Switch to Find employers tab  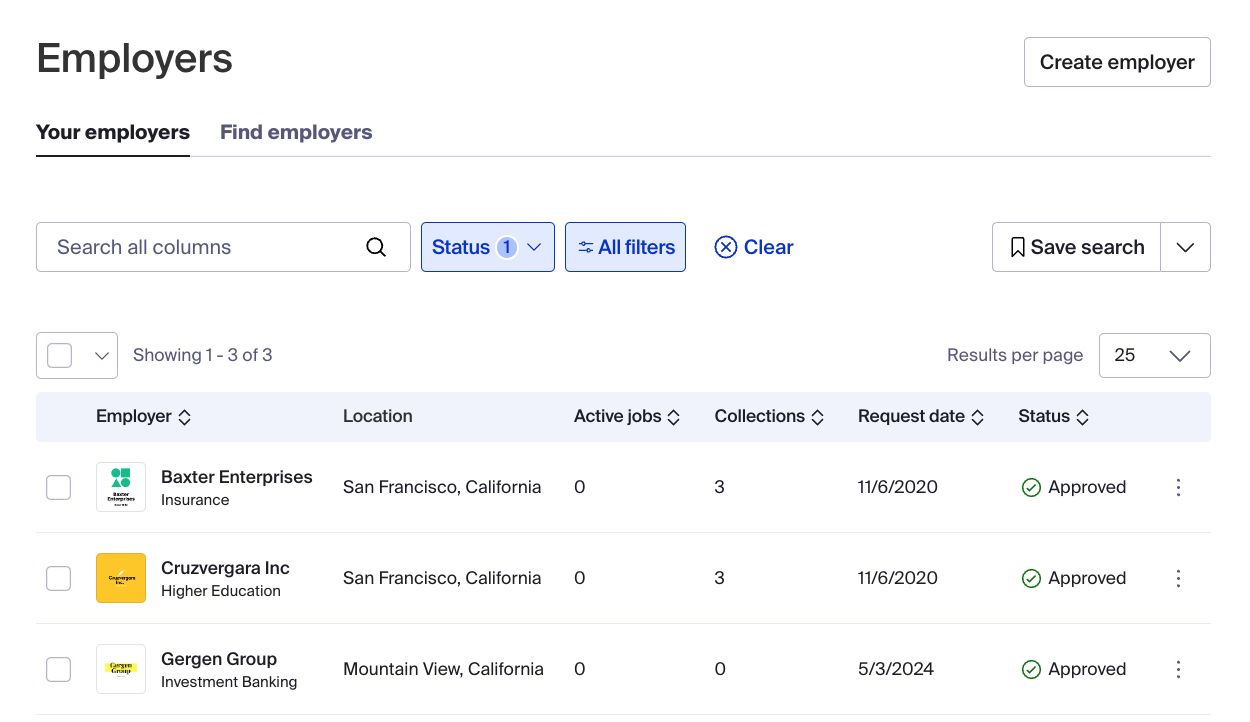(x=296, y=132)
